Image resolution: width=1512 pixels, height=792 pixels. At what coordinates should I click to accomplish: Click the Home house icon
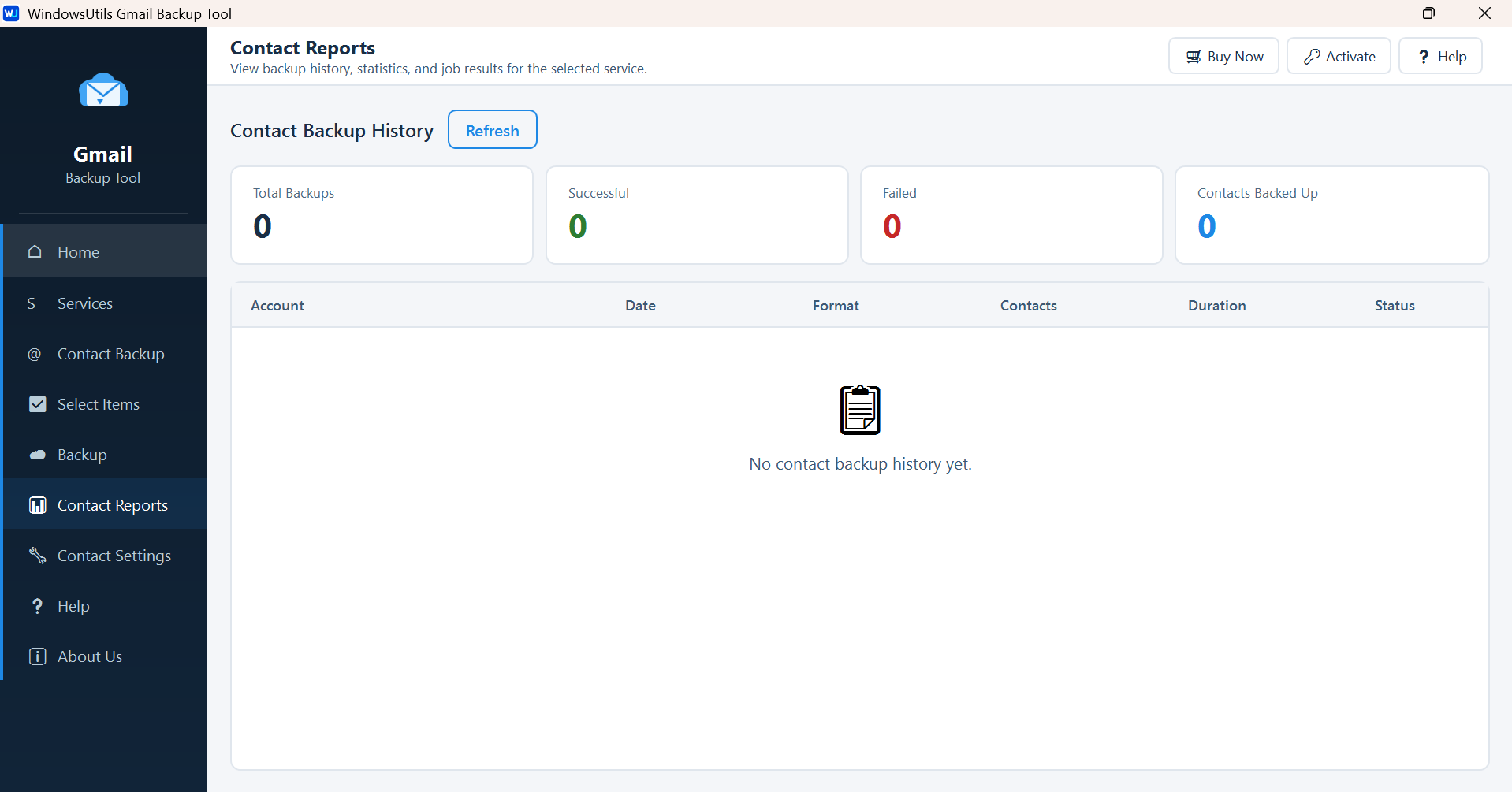pyautogui.click(x=35, y=251)
